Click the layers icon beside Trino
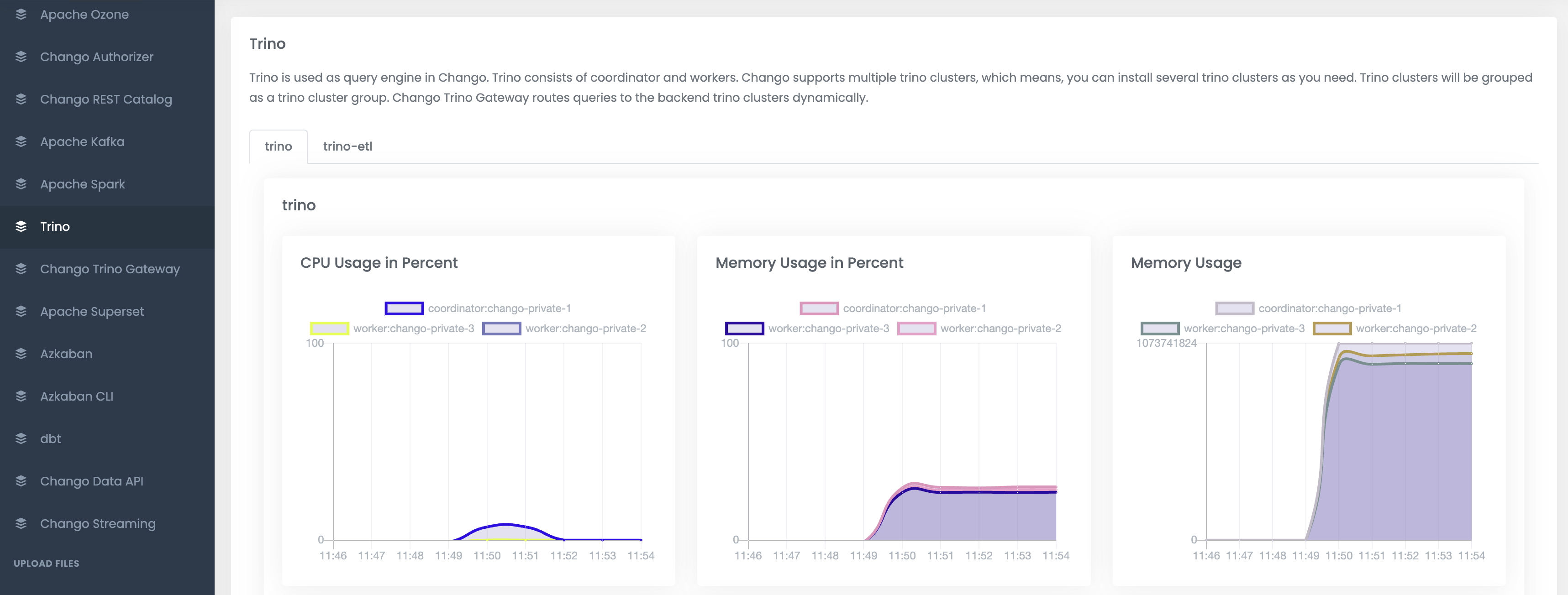Screen dimensions: 1568x595 point(21,226)
